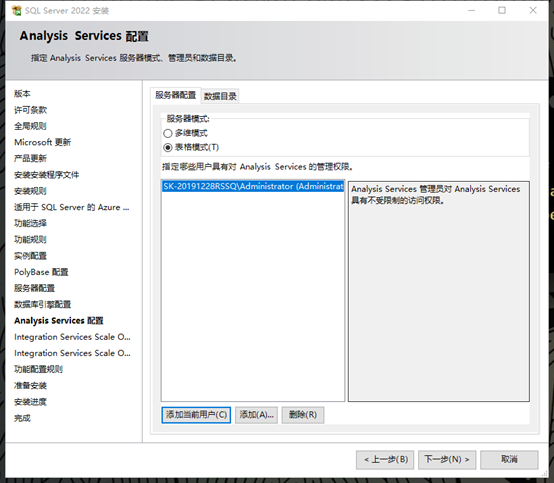Click 安装安装程序文件 step in sidebar
The height and width of the screenshot is (483, 554).
(46, 175)
